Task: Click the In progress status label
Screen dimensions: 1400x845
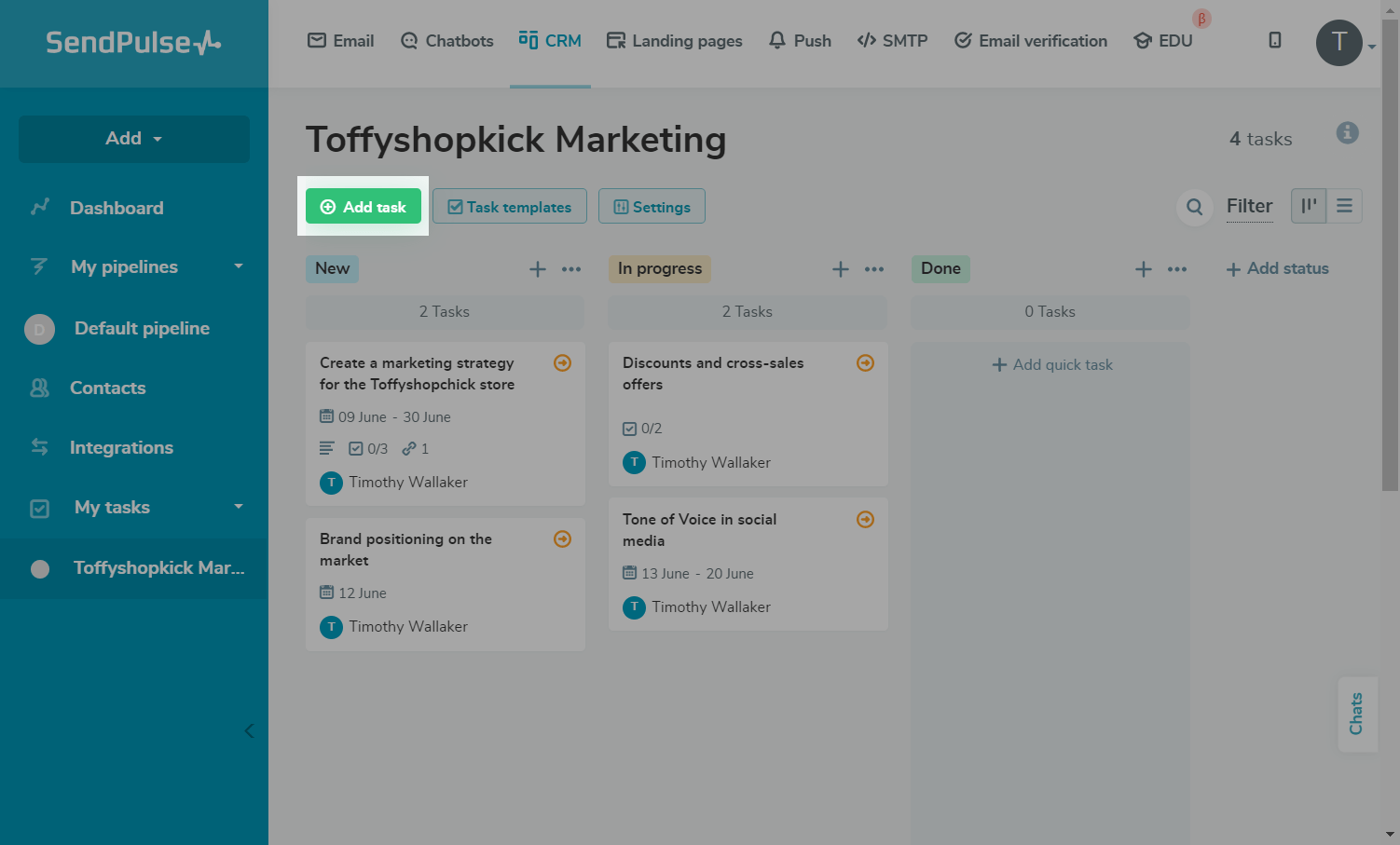Action: 659,269
